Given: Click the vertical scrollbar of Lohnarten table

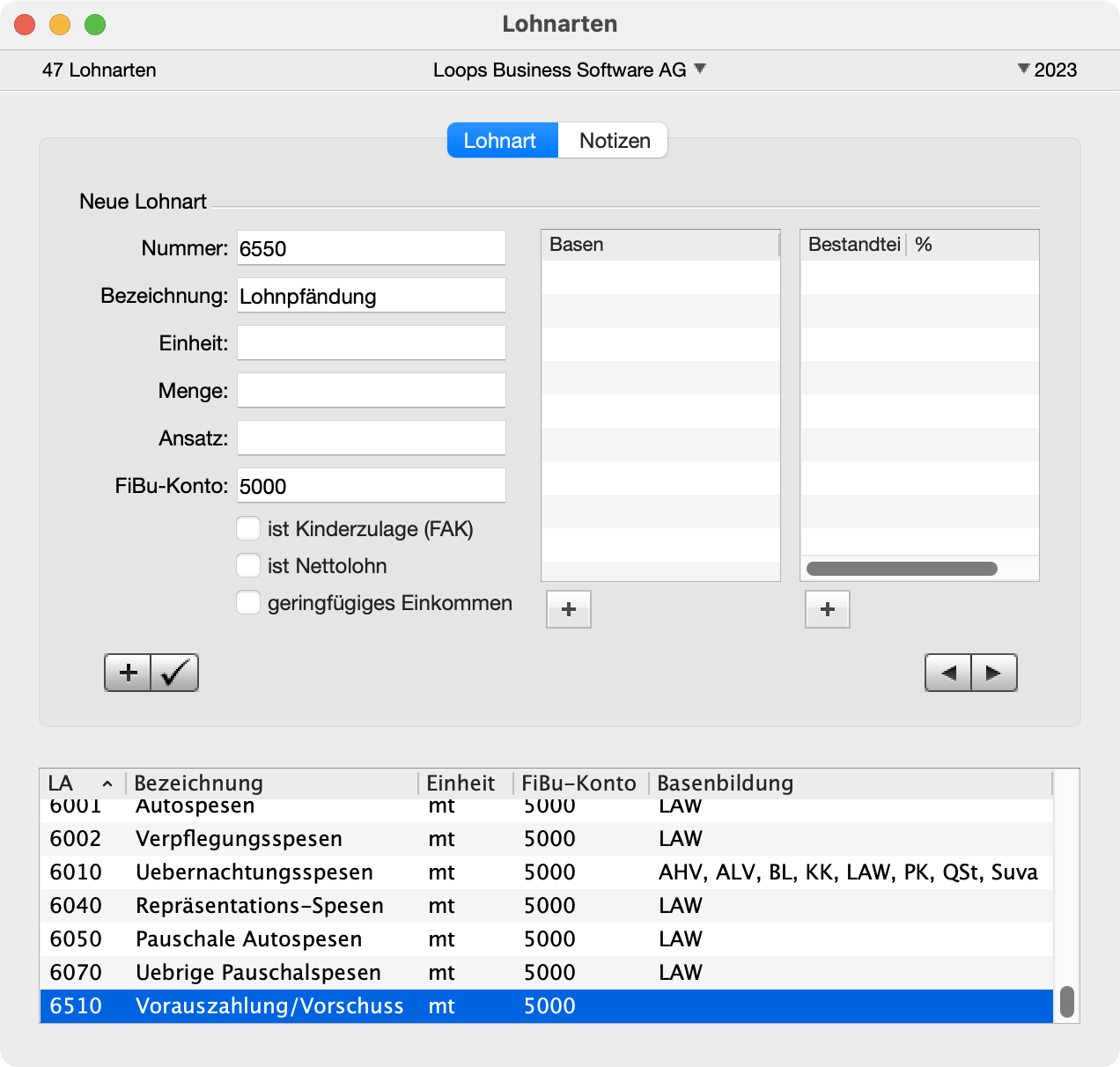Looking at the screenshot, I should coord(1066,1001).
